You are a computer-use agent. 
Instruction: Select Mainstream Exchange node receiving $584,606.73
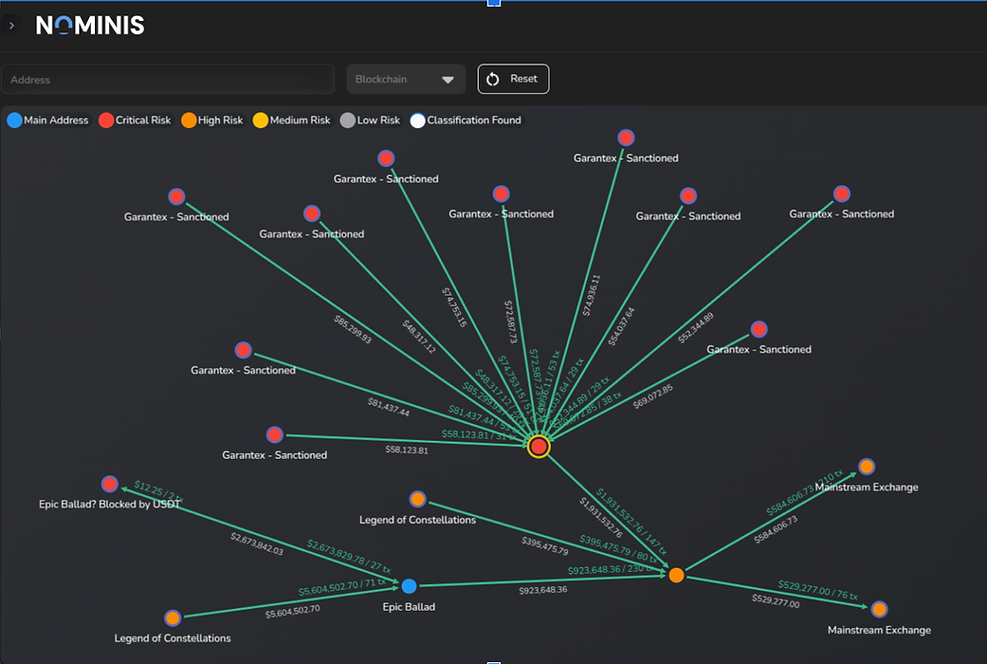(867, 466)
